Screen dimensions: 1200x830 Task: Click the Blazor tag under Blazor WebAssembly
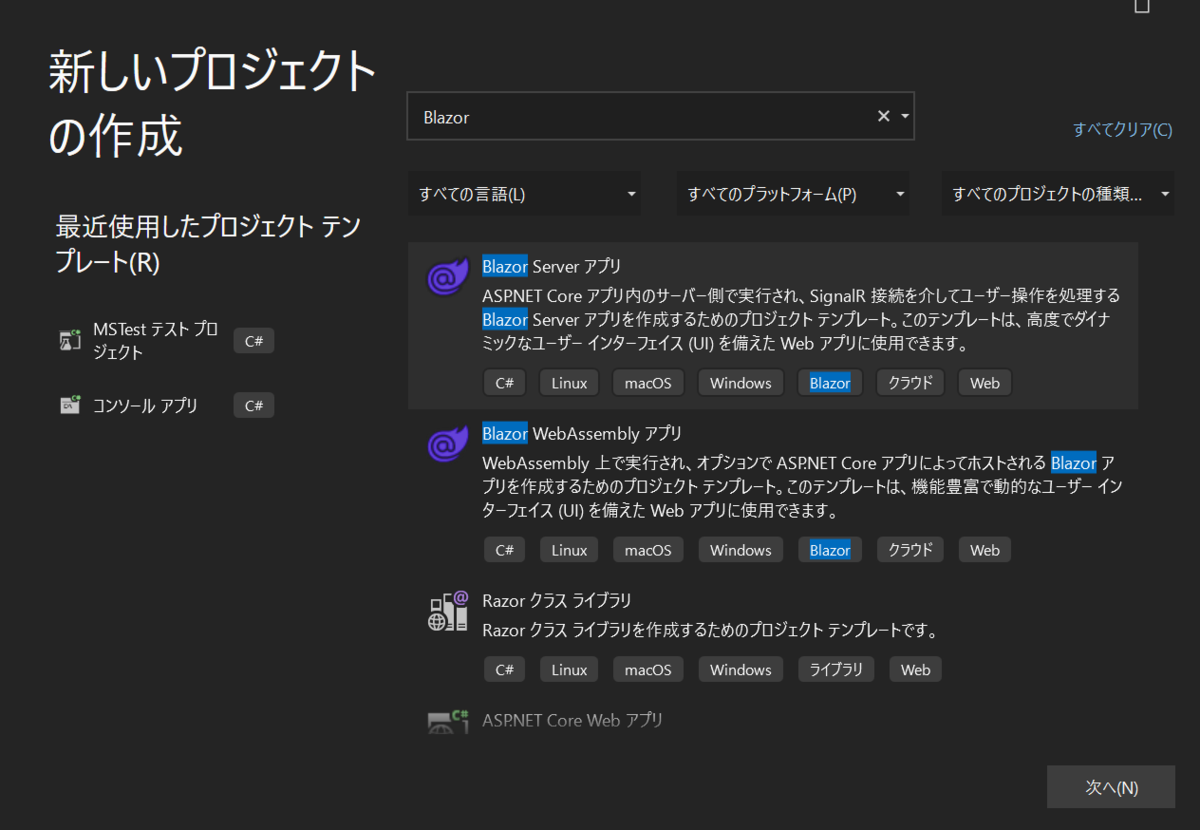(x=830, y=550)
